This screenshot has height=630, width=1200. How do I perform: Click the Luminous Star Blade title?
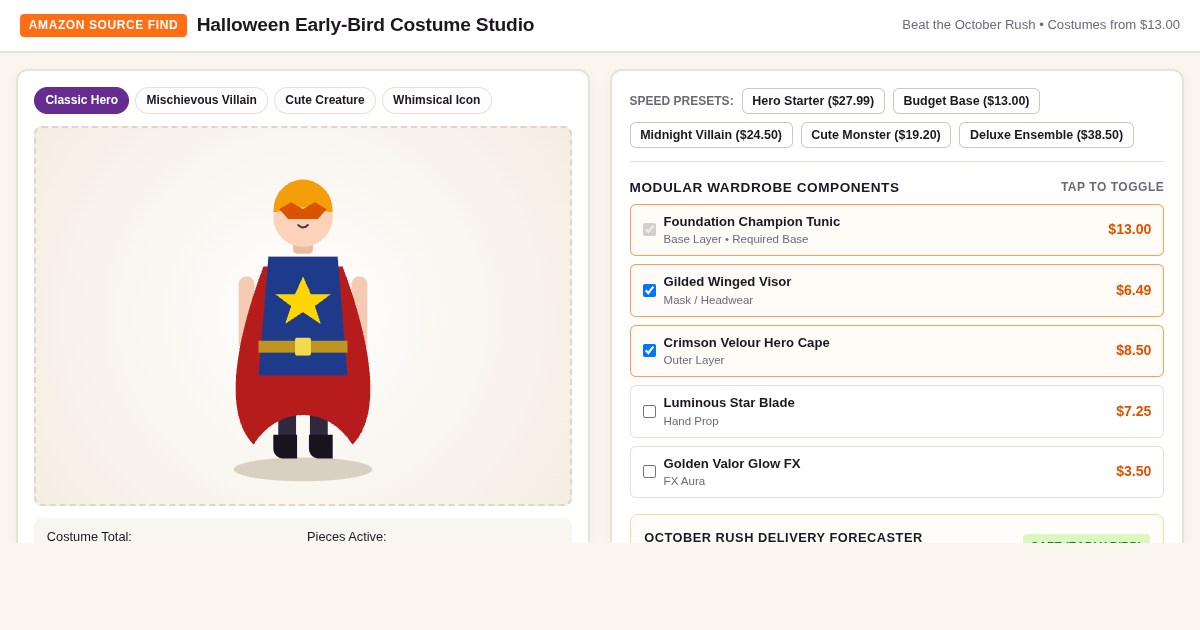pos(729,403)
